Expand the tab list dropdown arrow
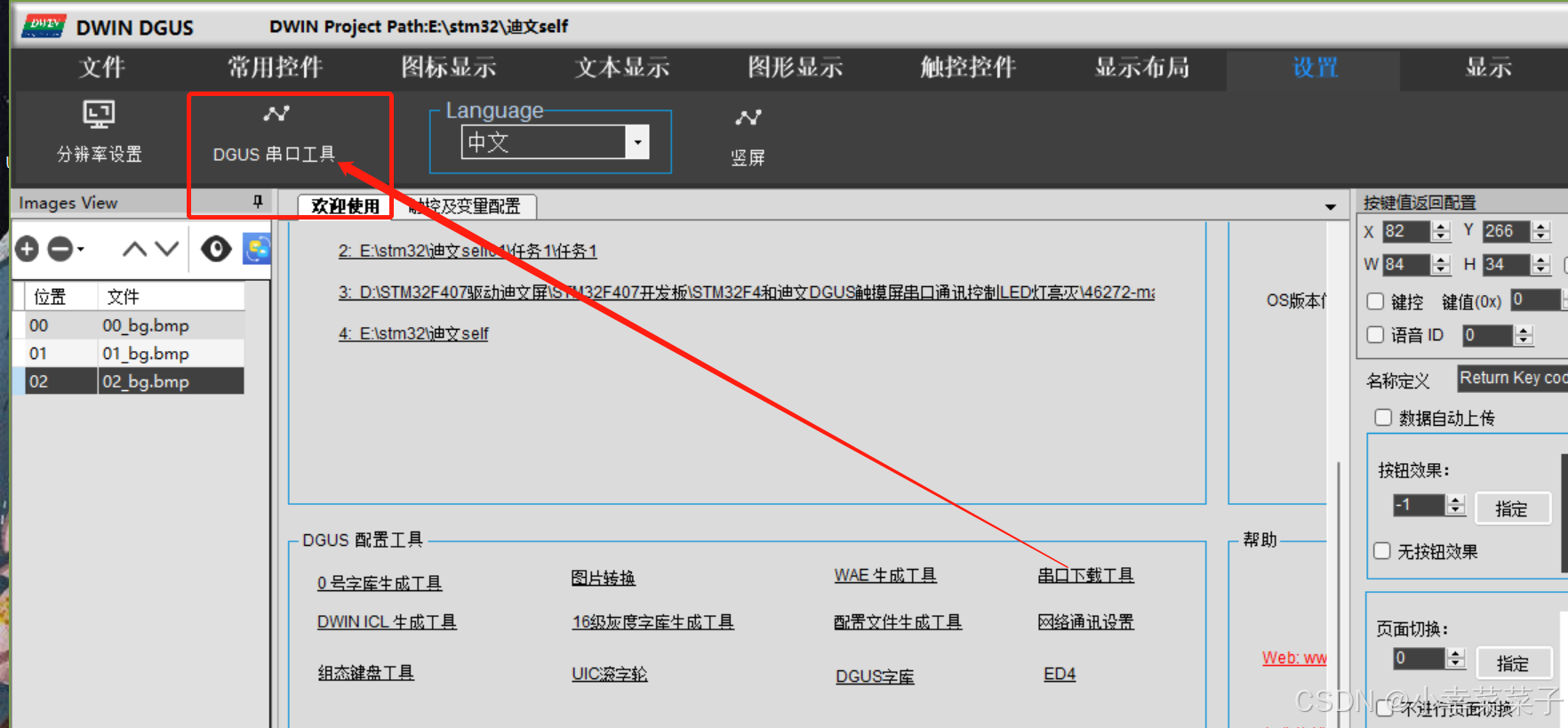Image resolution: width=1568 pixels, height=728 pixels. pos(1331,207)
